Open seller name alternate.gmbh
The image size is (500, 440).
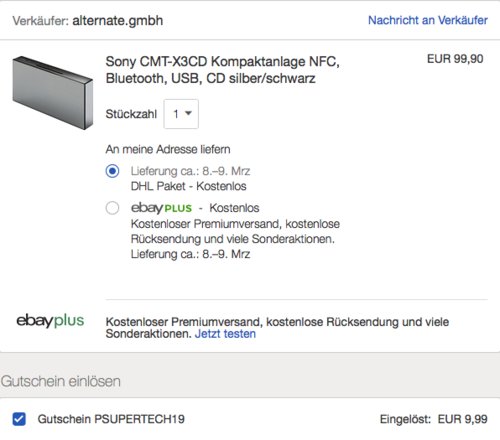[x=118, y=21]
